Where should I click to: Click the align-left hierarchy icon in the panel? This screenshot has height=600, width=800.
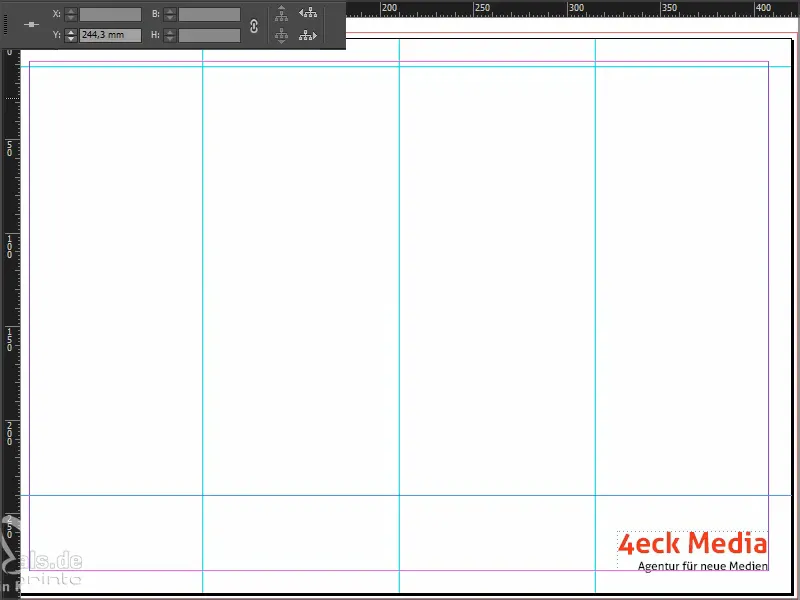tap(310, 13)
